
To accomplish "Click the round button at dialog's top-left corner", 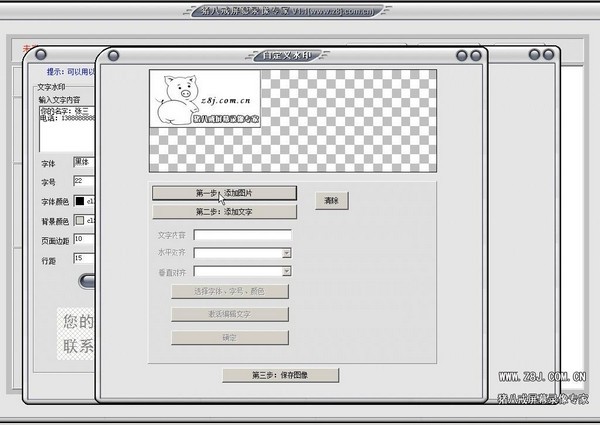I will tap(113, 56).
